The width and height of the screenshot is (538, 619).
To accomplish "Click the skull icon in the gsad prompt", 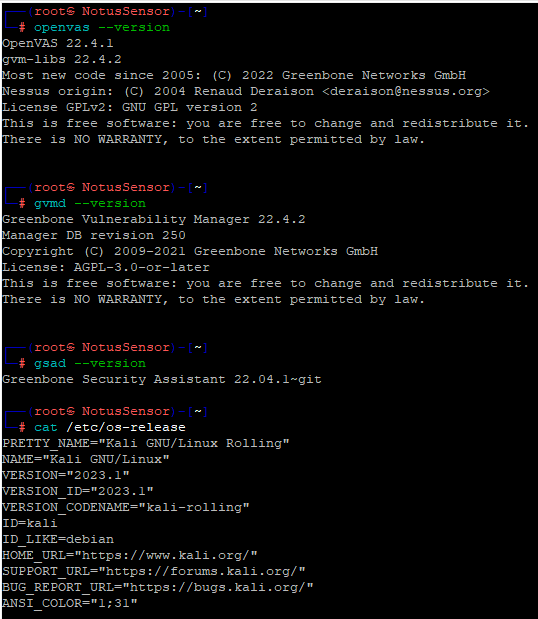I will click(71, 347).
